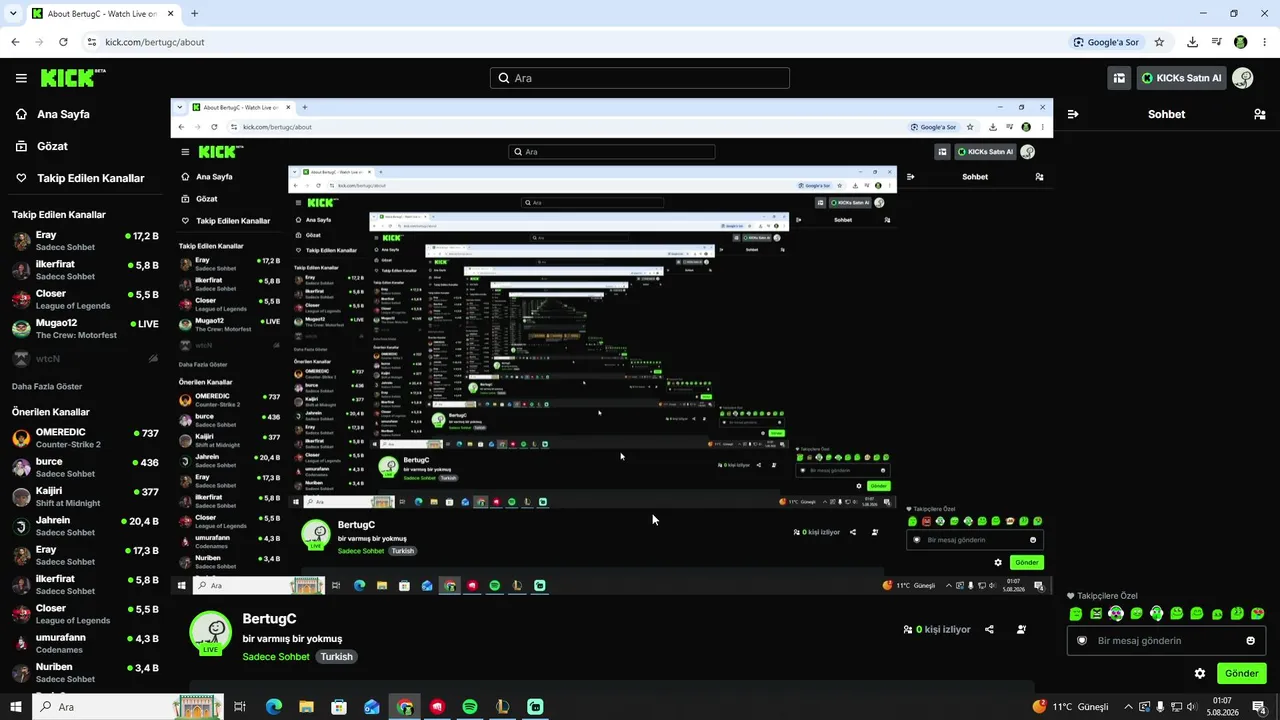Open the Windows Start menu
Screen dimensions: 1280x720
click(16, 707)
